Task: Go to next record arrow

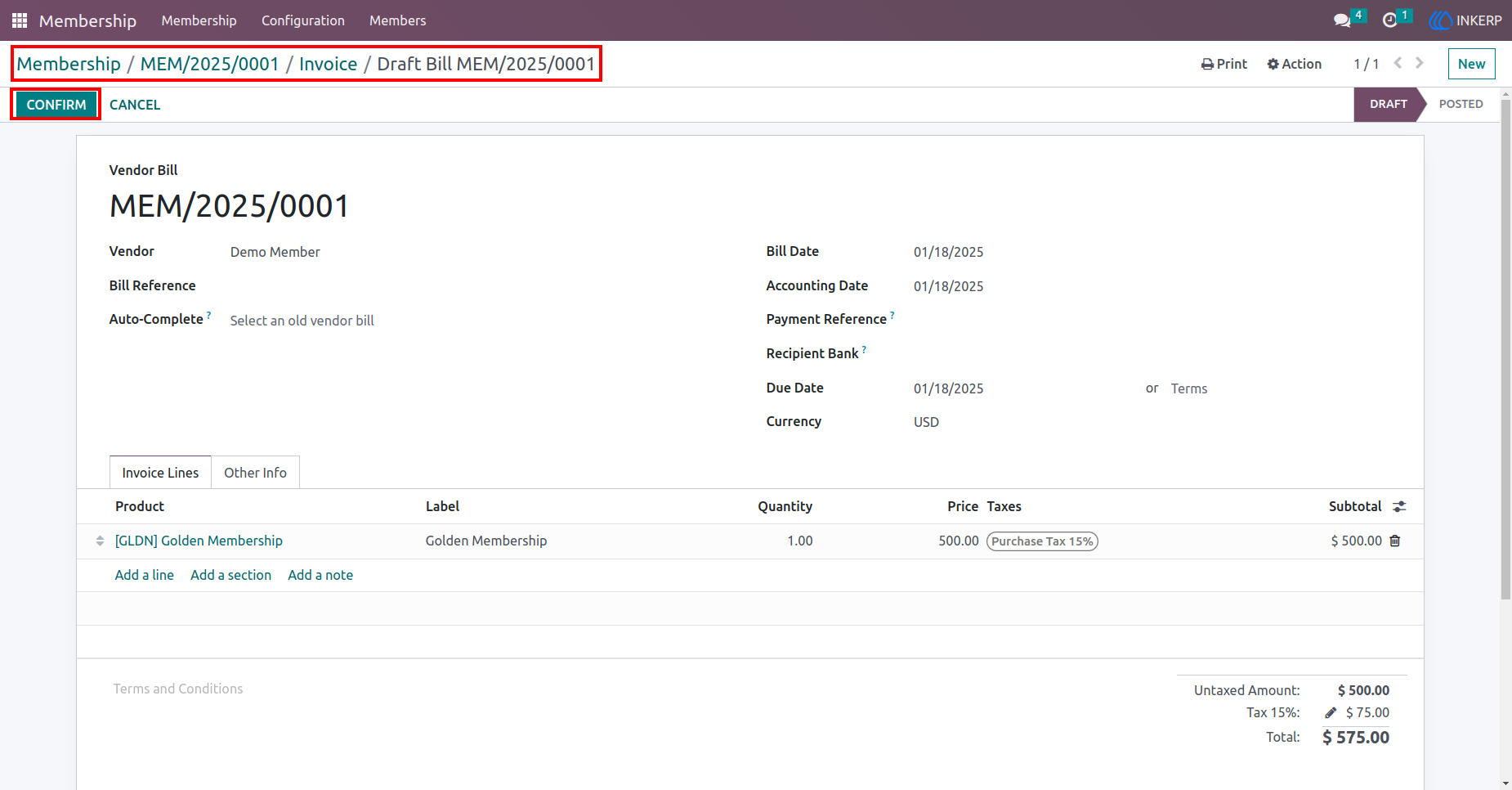Action: click(x=1420, y=63)
